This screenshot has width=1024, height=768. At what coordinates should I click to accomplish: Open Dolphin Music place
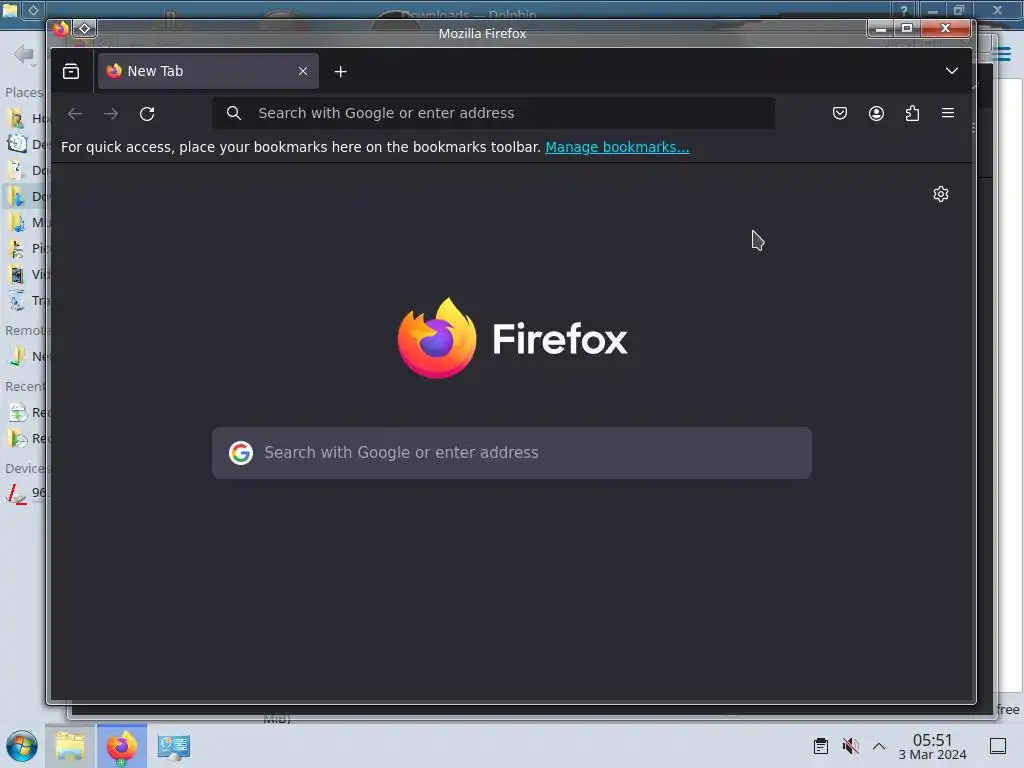(26, 222)
